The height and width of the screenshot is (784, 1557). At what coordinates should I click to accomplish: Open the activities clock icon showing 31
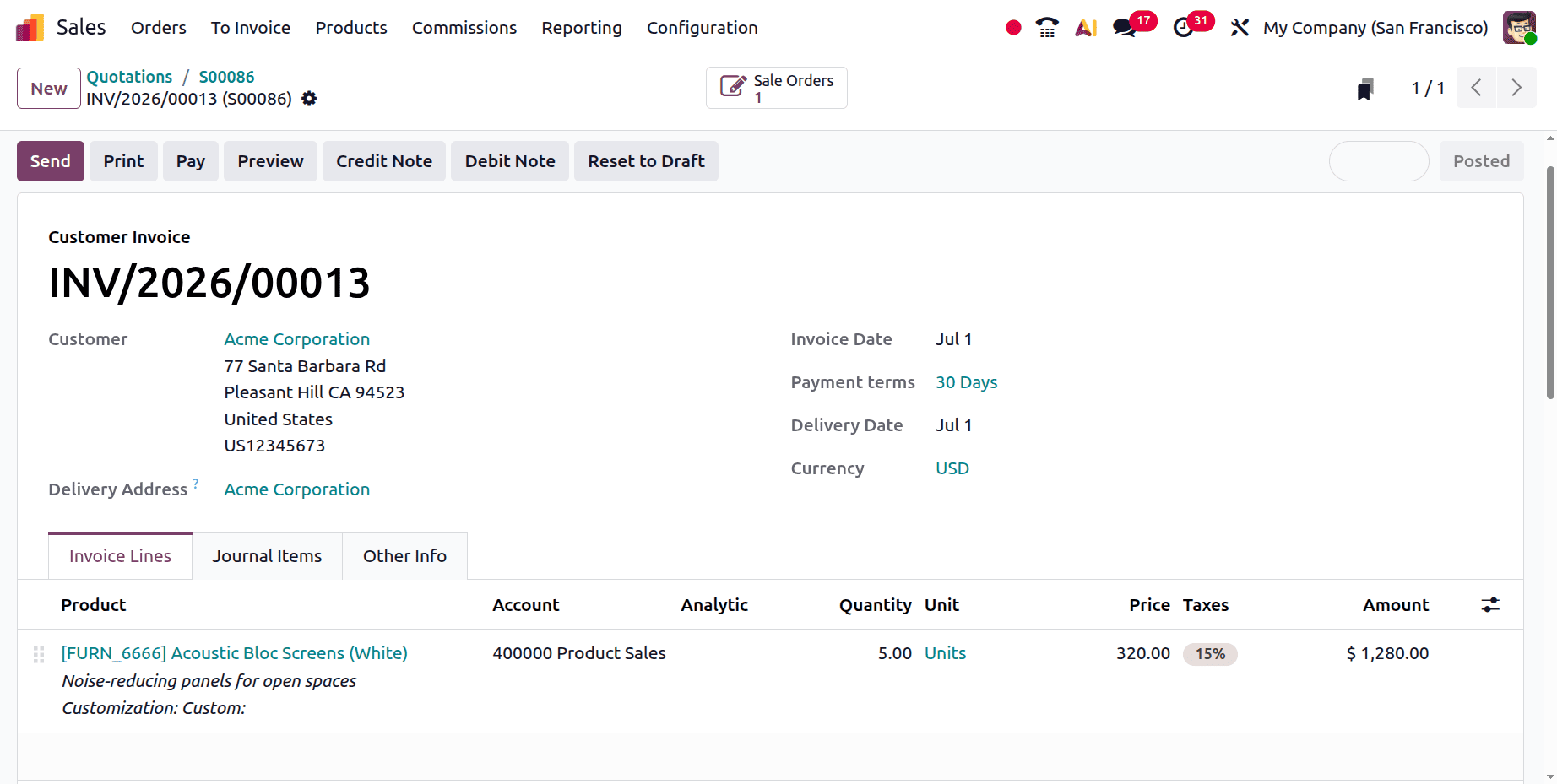click(x=1184, y=28)
